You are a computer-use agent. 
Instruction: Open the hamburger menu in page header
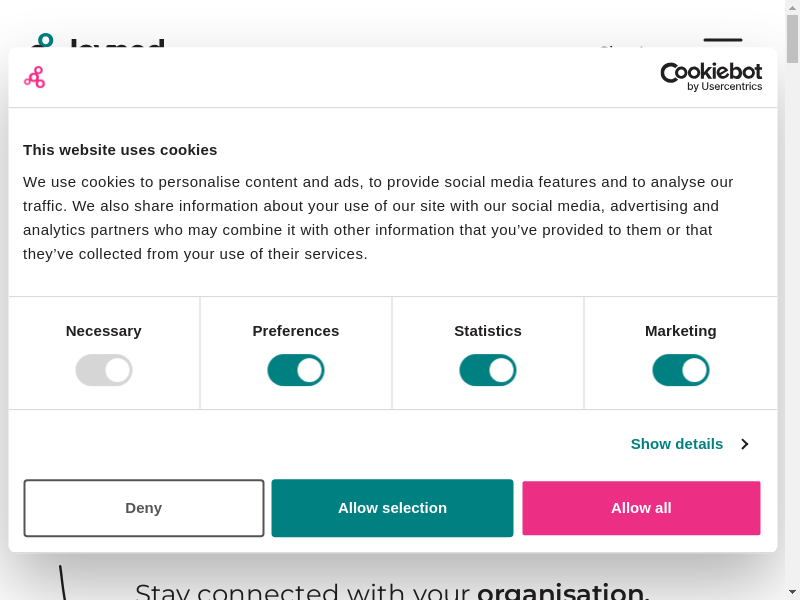722,40
